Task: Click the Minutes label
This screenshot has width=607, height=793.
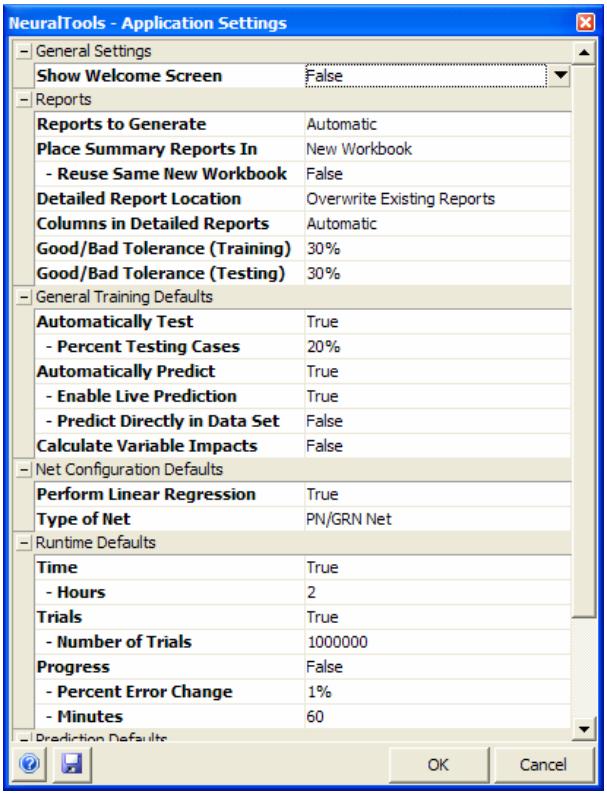Action: click(90, 716)
